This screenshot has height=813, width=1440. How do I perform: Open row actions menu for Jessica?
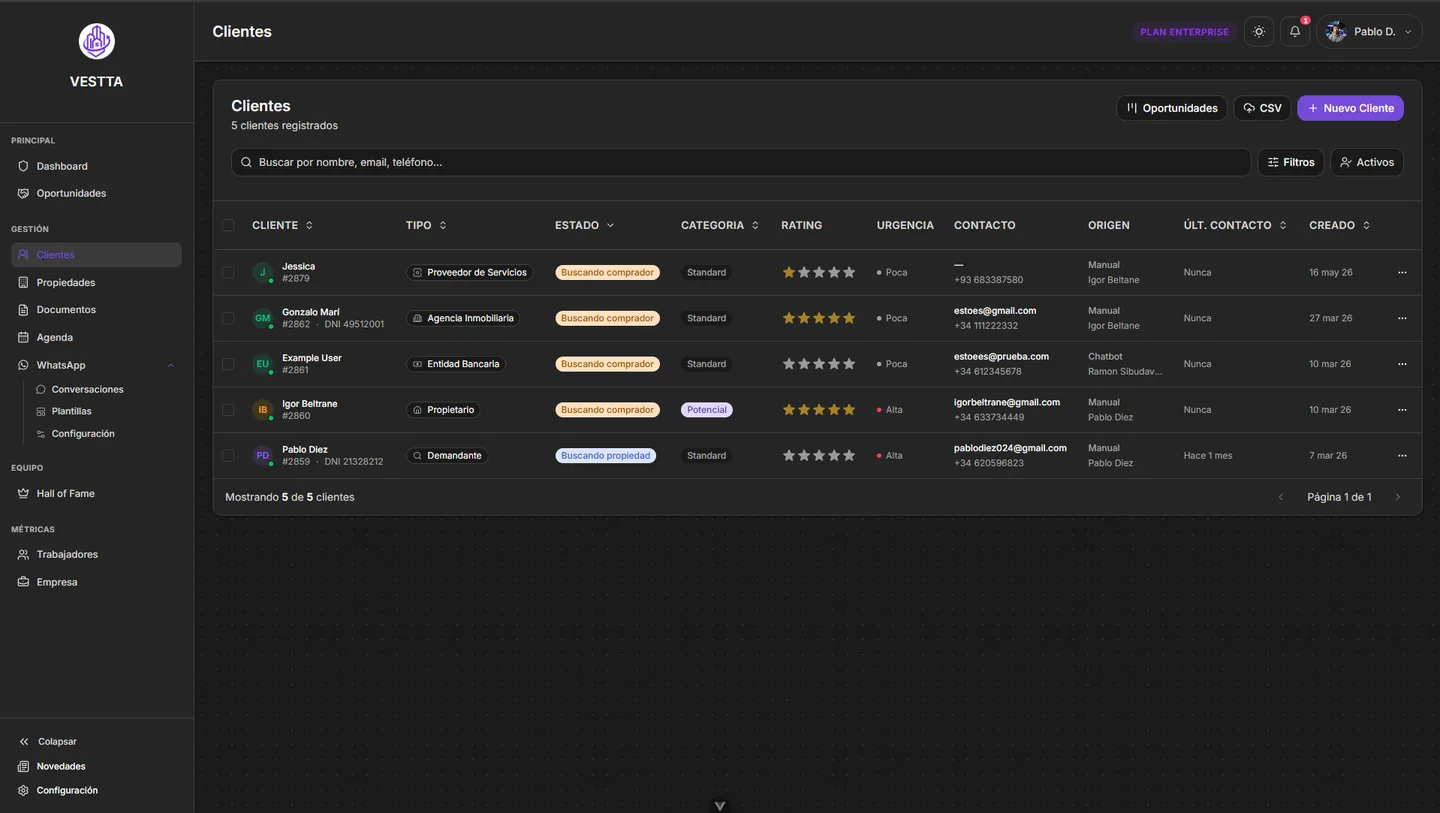pos(1402,272)
